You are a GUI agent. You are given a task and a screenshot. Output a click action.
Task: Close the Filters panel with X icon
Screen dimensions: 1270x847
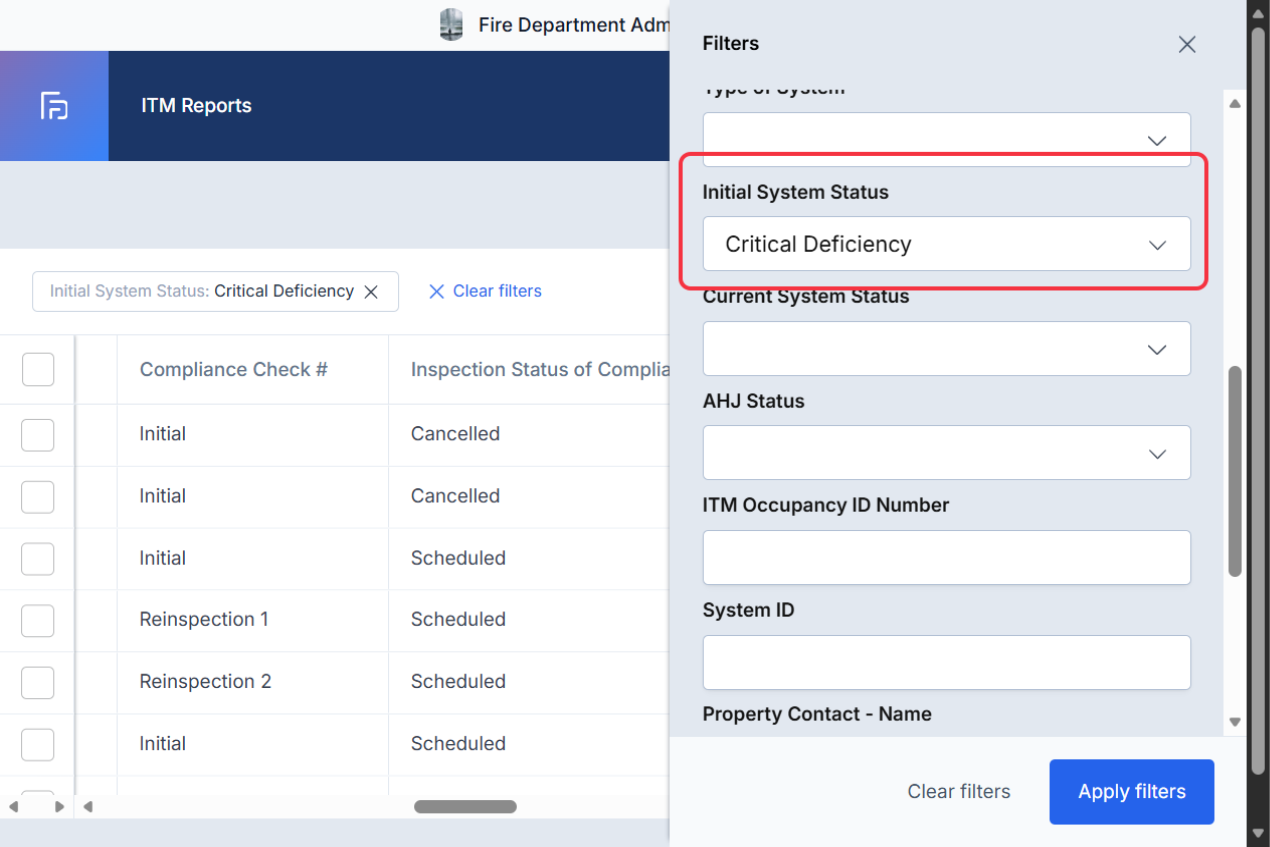click(1187, 44)
